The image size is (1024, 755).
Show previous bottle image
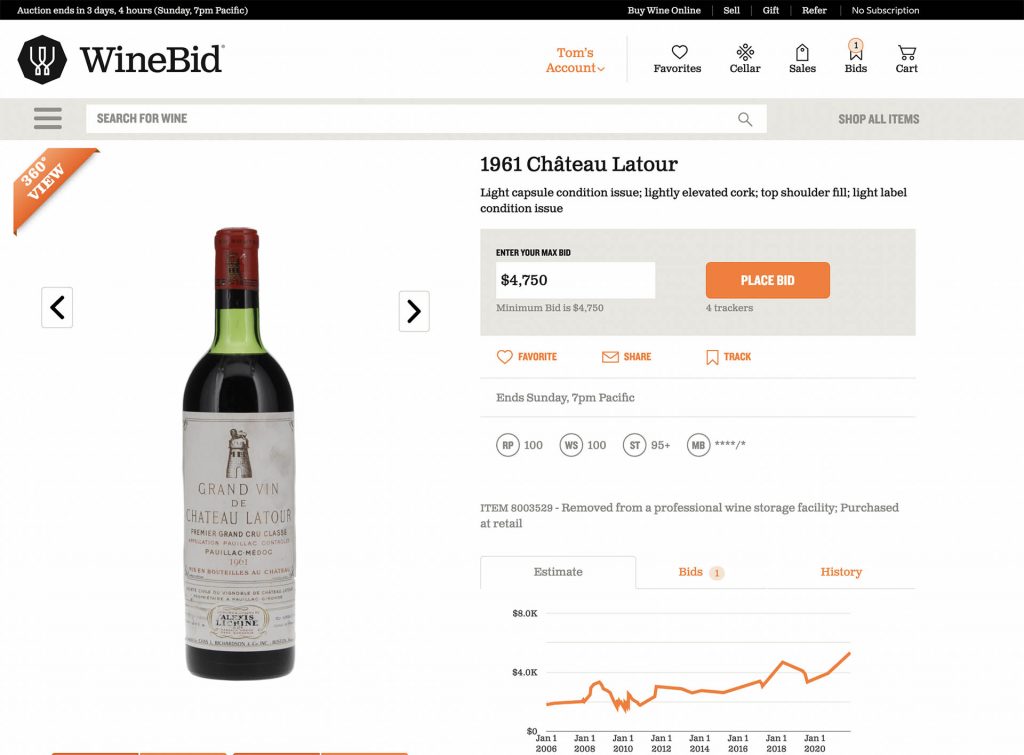click(57, 307)
